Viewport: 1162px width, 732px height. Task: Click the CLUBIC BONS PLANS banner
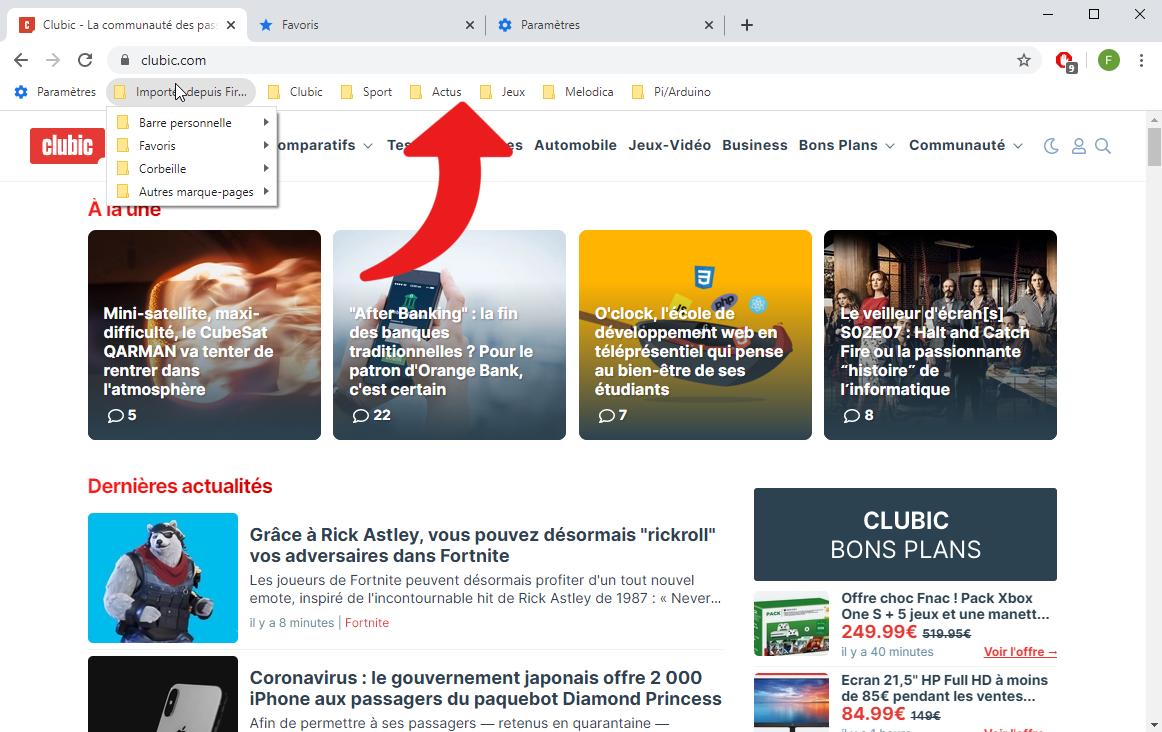point(905,534)
